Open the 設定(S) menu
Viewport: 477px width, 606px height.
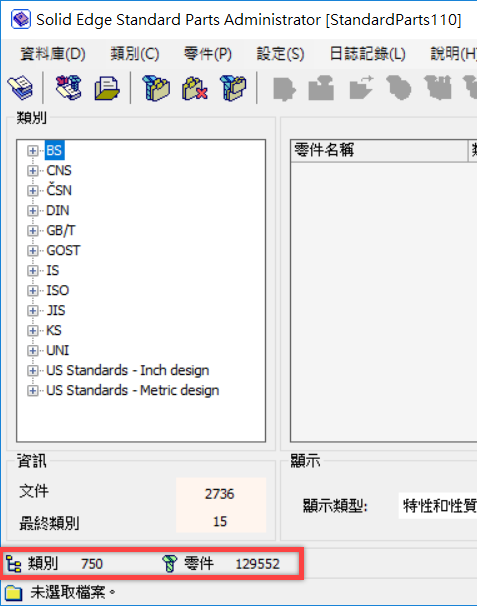[280, 53]
